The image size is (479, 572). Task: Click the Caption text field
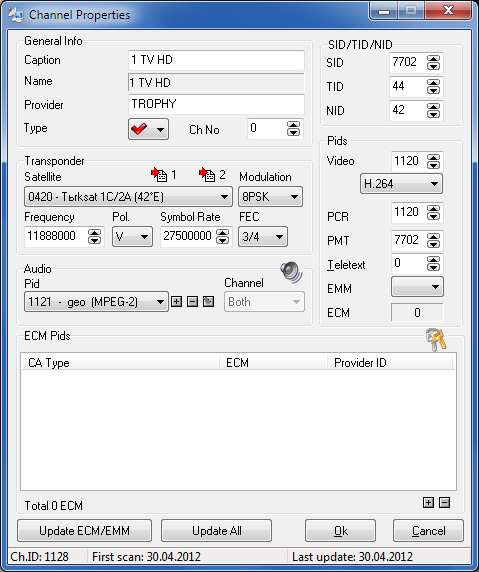coord(216,60)
